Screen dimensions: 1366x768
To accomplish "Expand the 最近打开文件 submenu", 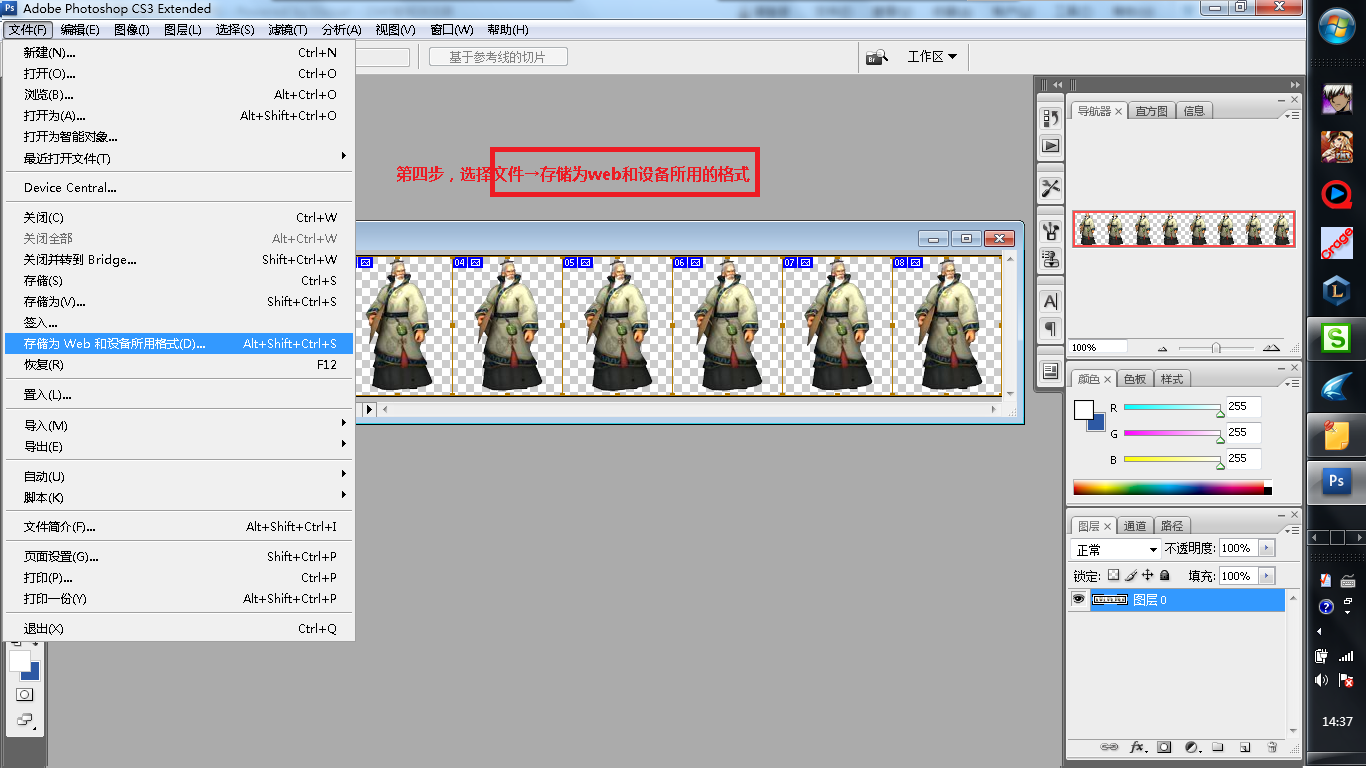I will click(x=179, y=158).
